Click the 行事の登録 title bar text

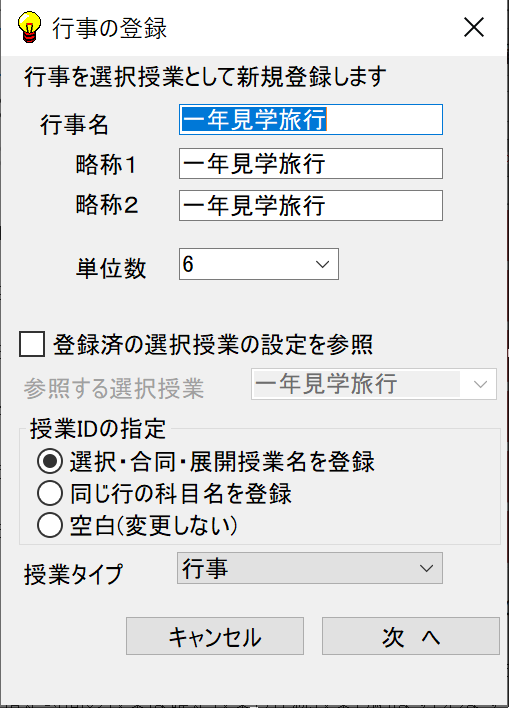point(109,28)
